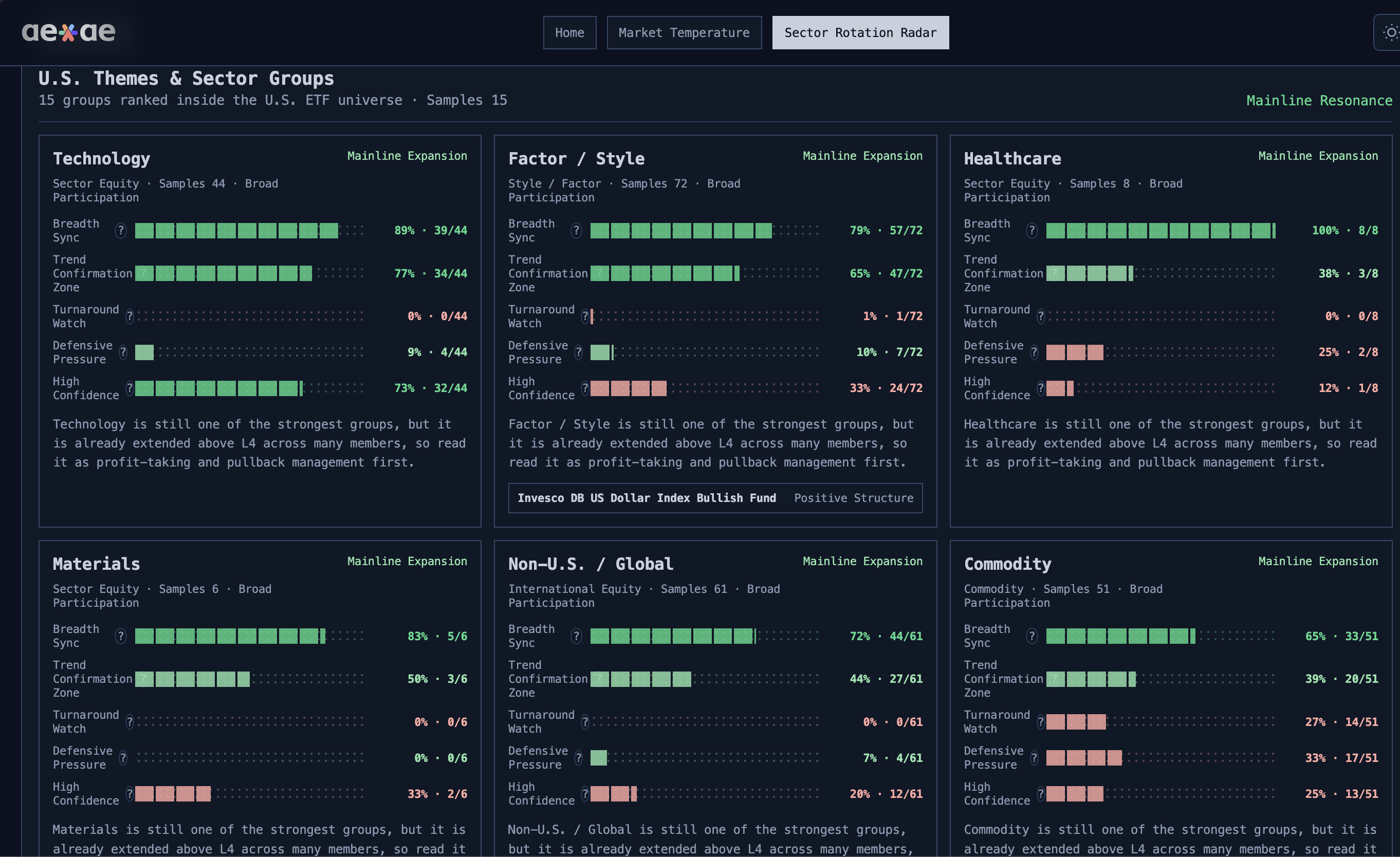The height and width of the screenshot is (857, 1400).
Task: Open Commodity Breadth Sync help icon
Action: 1032,636
